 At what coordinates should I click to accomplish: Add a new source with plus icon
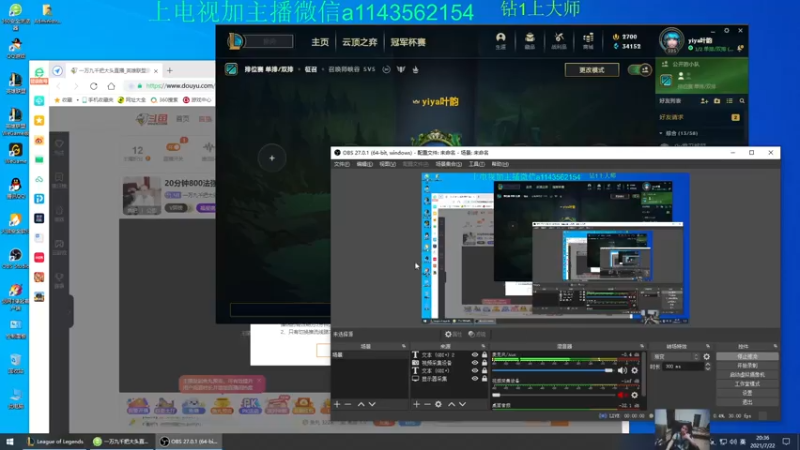(416, 404)
